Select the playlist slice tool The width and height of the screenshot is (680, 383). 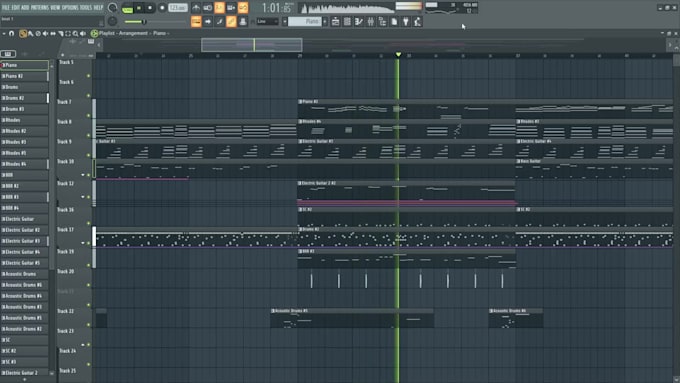click(61, 33)
